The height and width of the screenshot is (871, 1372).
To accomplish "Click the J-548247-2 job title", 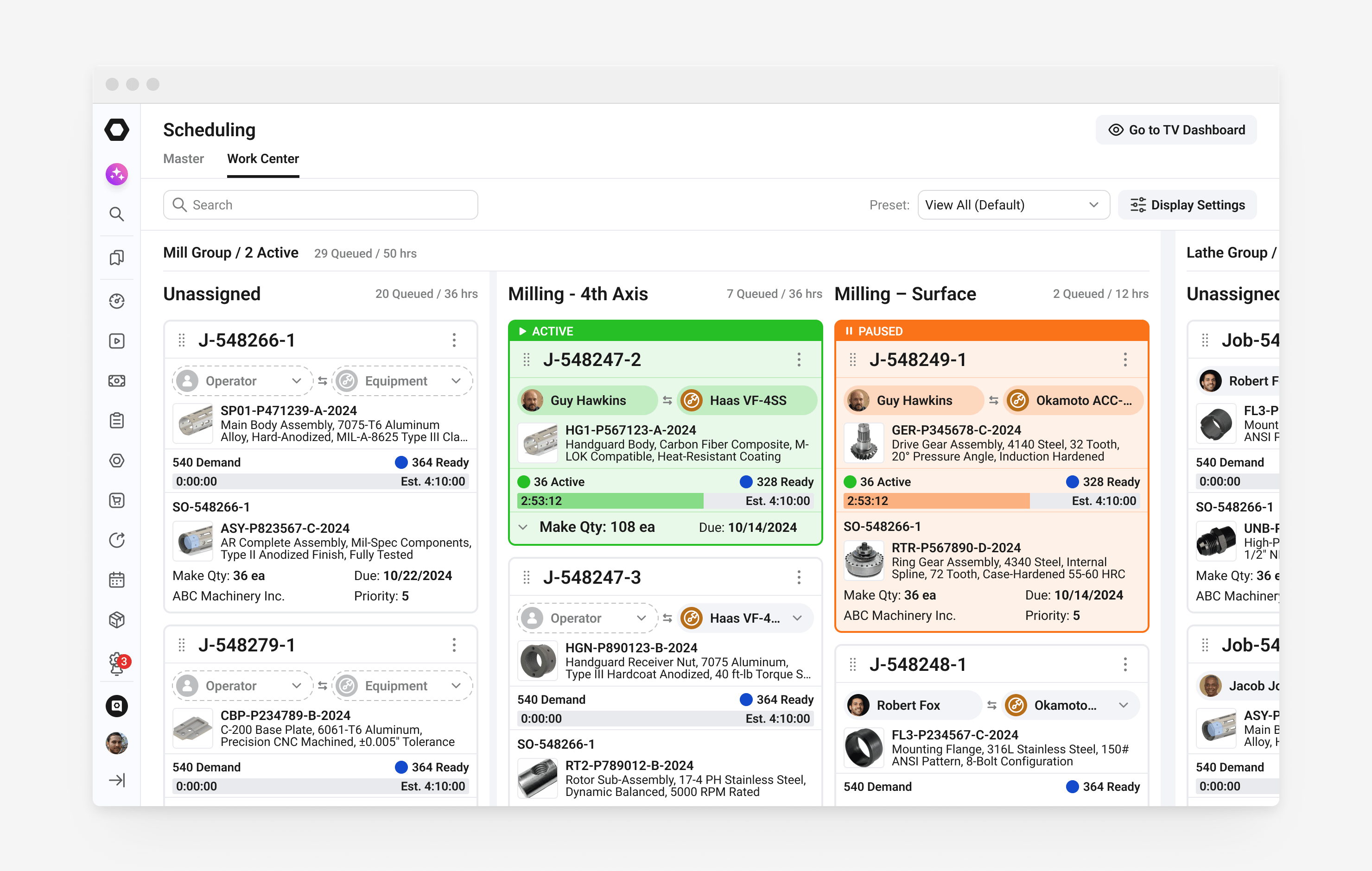I will pos(592,360).
